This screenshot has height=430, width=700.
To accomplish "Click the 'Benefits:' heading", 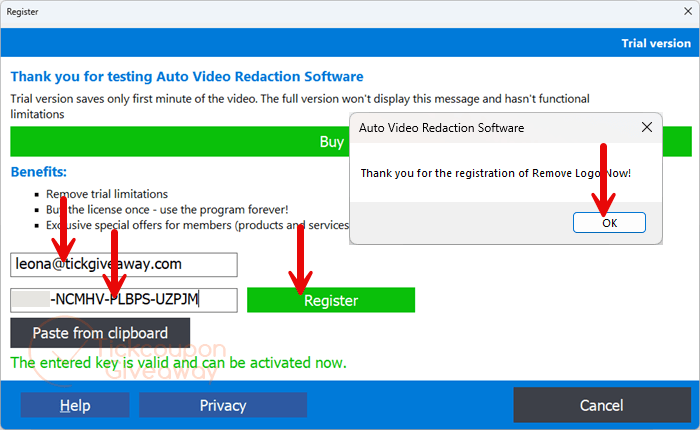I will click(39, 172).
